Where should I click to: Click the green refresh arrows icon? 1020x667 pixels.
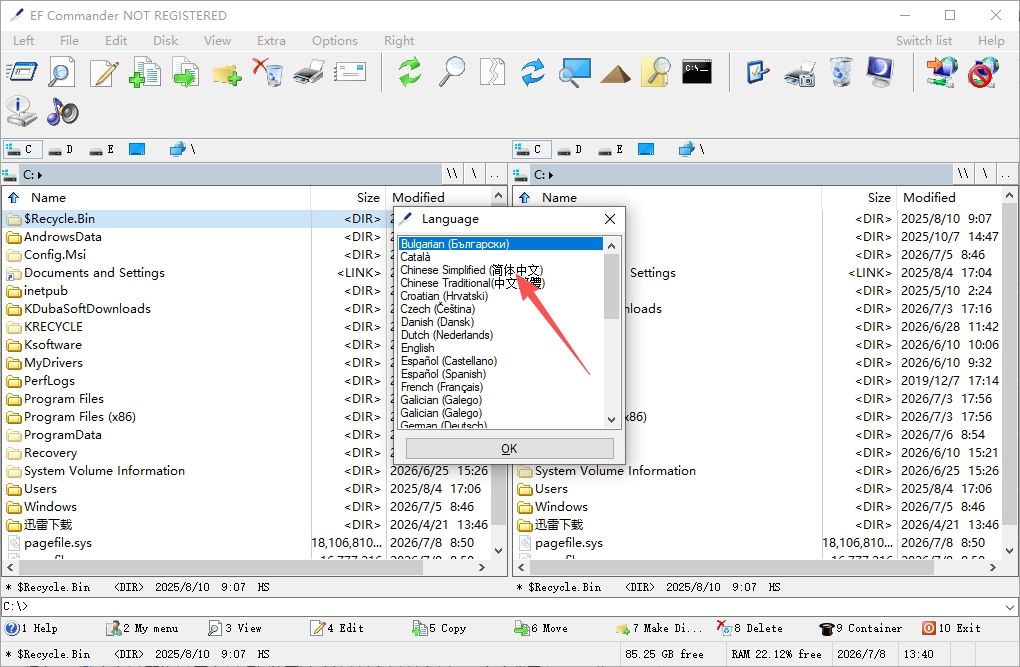pyautogui.click(x=410, y=72)
